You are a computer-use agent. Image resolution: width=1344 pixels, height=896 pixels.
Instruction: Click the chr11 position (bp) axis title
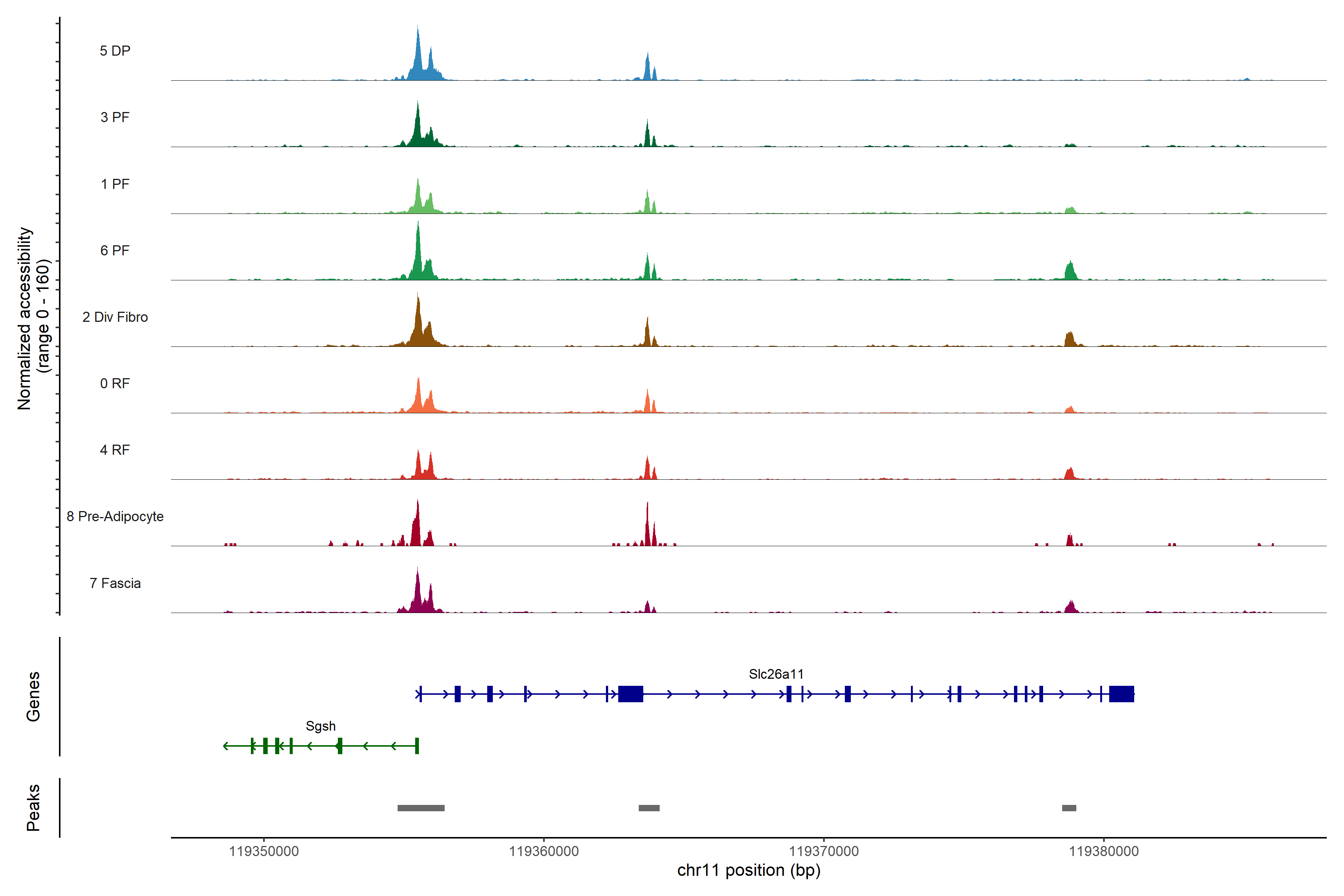[x=749, y=870]
